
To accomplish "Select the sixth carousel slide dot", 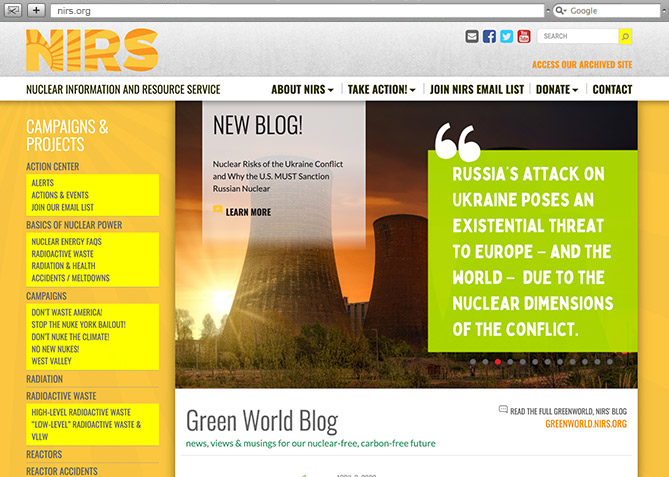I will (535, 361).
